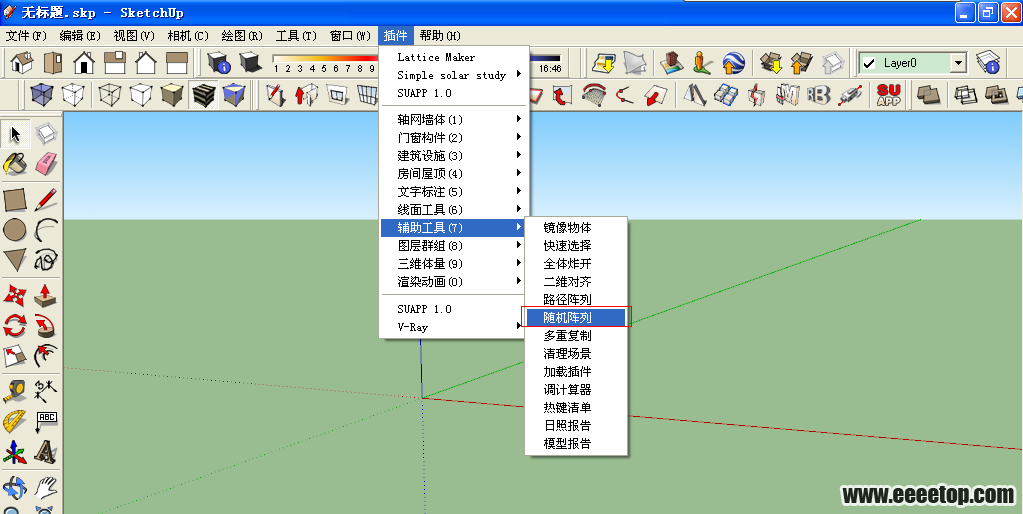Choose Lattice Maker menu entry
Image resolution: width=1023 pixels, height=514 pixels.
coord(454,57)
